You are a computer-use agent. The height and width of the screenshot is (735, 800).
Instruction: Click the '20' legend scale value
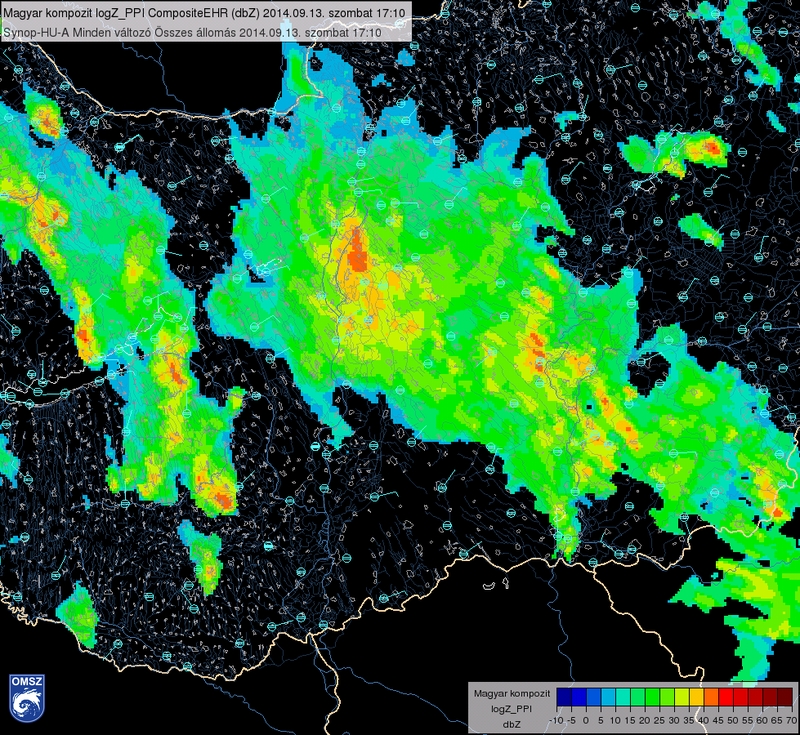644,721
